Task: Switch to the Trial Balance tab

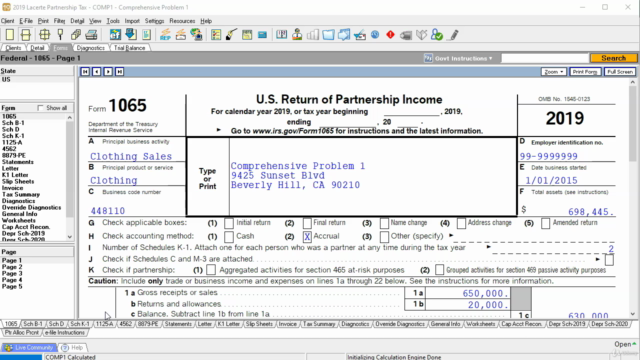Action: [129, 48]
